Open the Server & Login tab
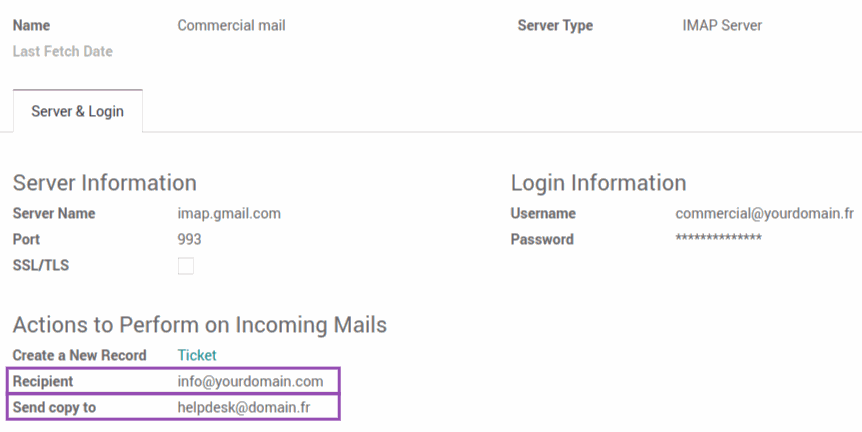 (78, 111)
